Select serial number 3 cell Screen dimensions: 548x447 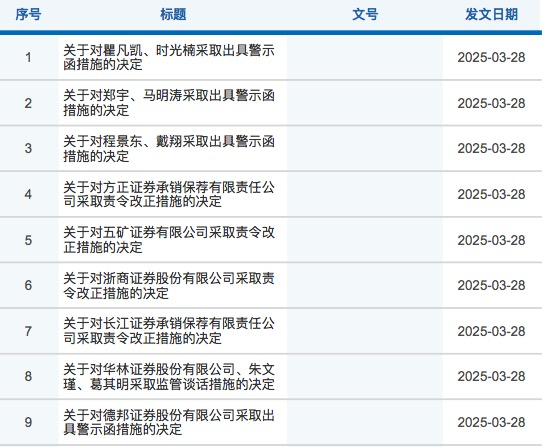(28, 149)
